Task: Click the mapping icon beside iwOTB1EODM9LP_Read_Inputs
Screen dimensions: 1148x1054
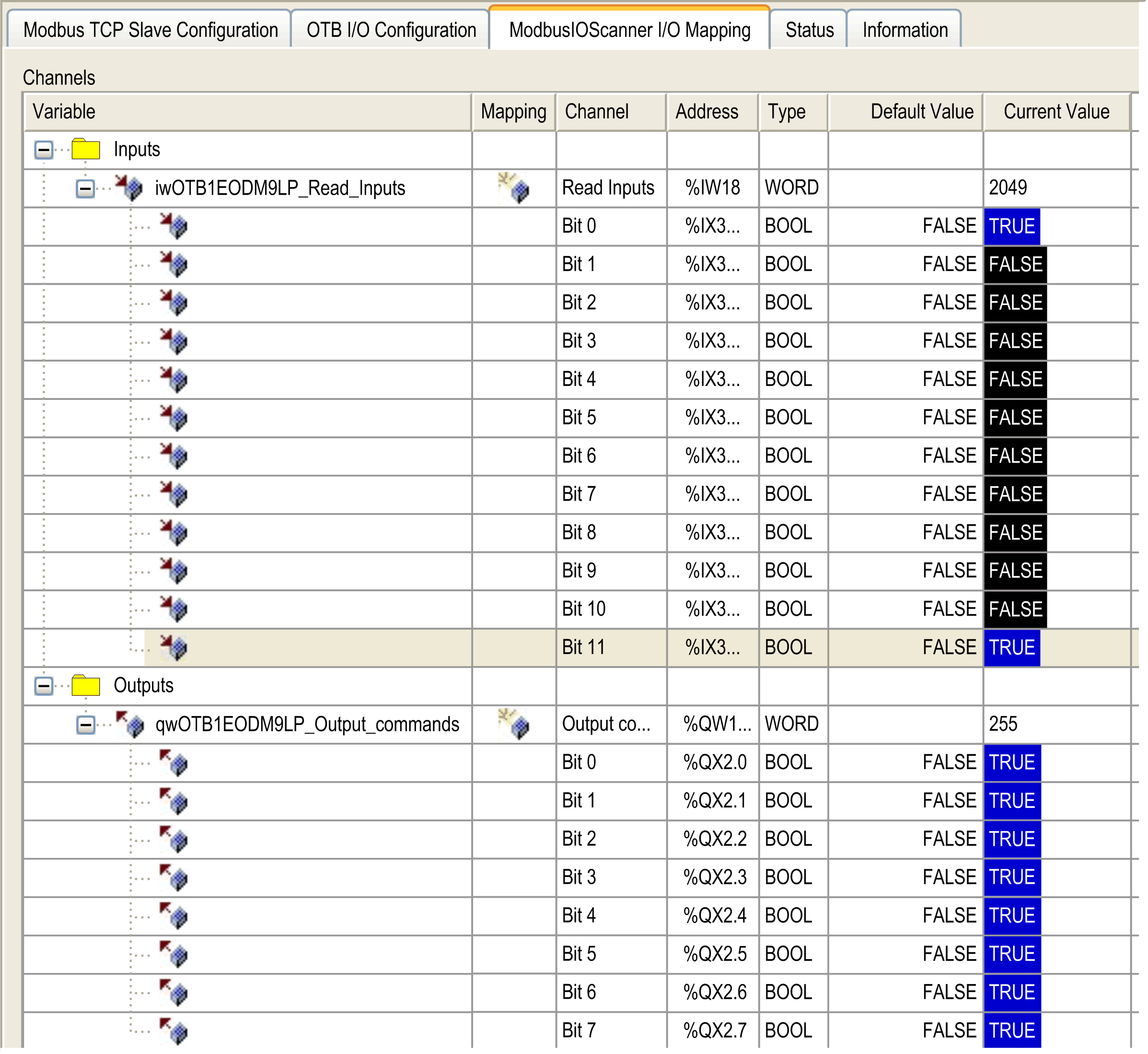Action: tap(512, 187)
